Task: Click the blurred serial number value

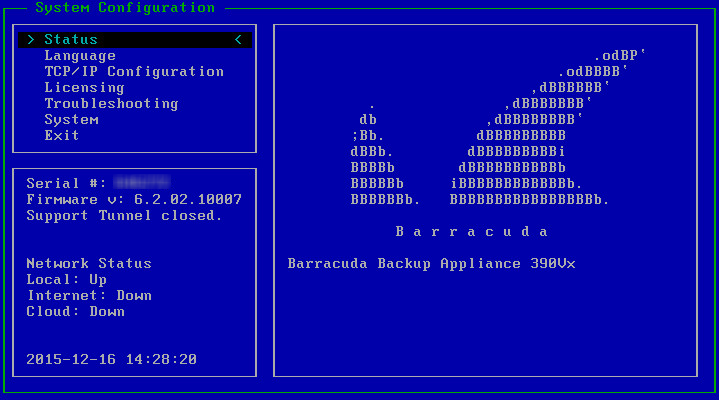Action: (142, 183)
